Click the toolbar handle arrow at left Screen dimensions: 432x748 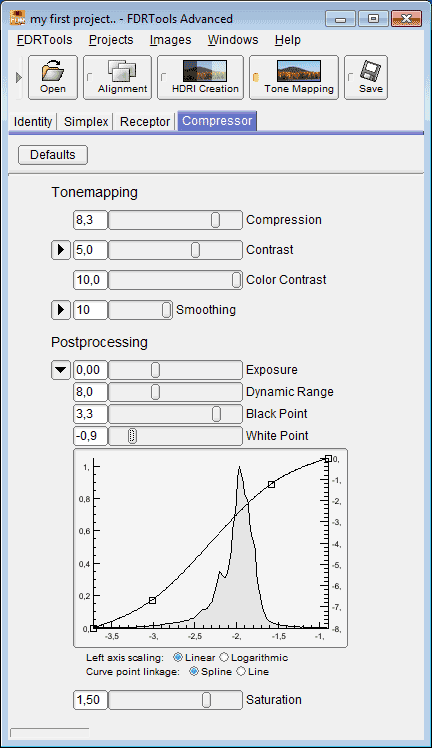point(19,77)
